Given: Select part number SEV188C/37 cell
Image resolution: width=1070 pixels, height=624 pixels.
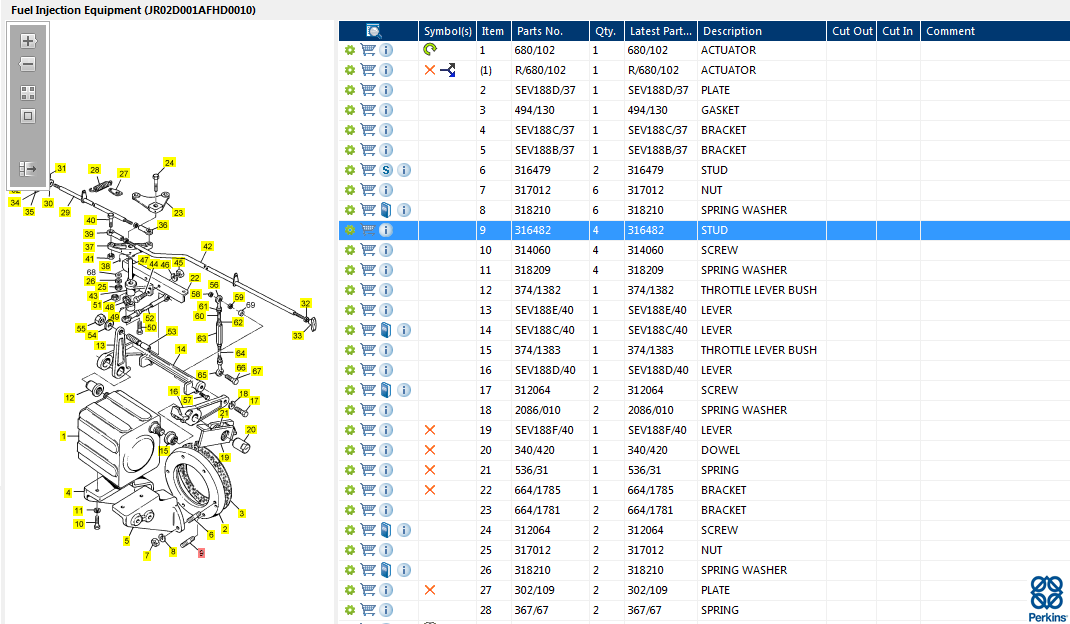Looking at the screenshot, I should click(545, 130).
